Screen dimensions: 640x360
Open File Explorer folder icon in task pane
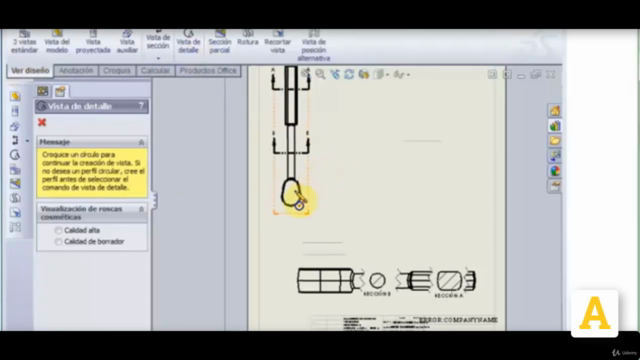pyautogui.click(x=555, y=141)
